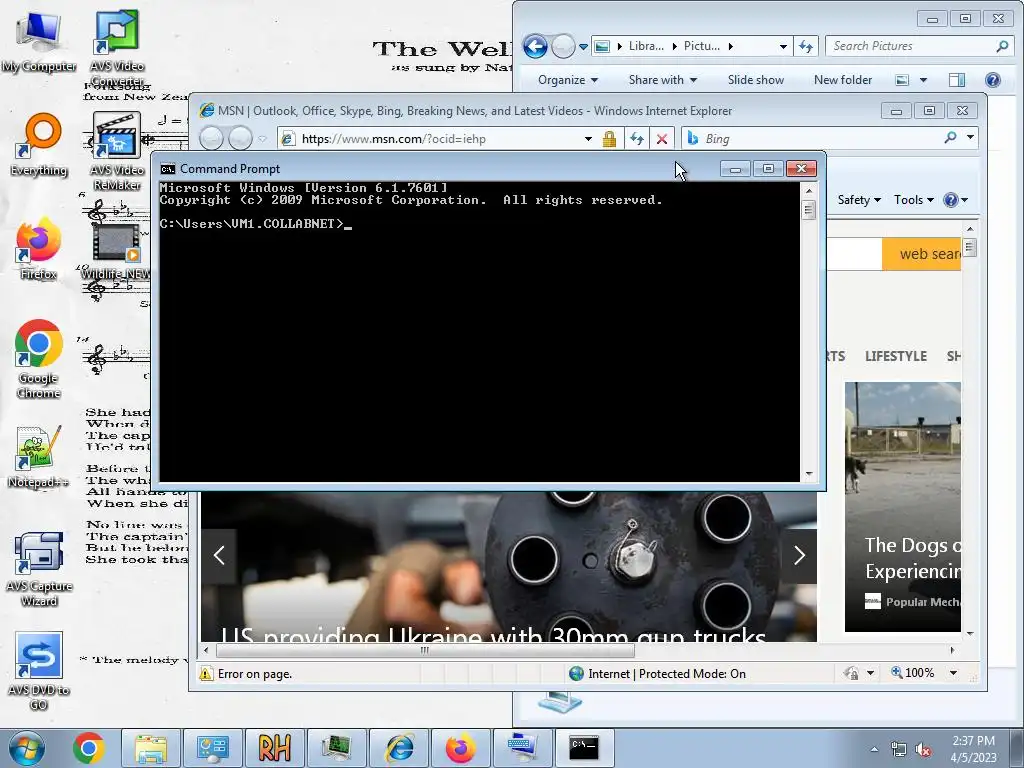The height and width of the screenshot is (768, 1024).
Task: Switch to Command Prompt taskbar button
Action: point(584,748)
